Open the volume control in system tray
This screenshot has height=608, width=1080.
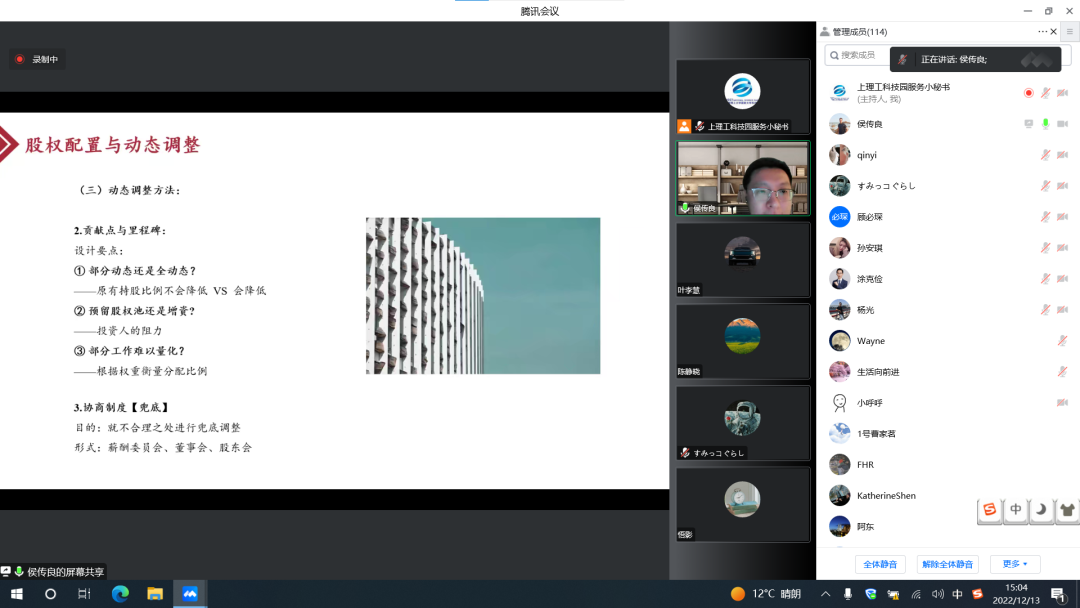(937, 594)
